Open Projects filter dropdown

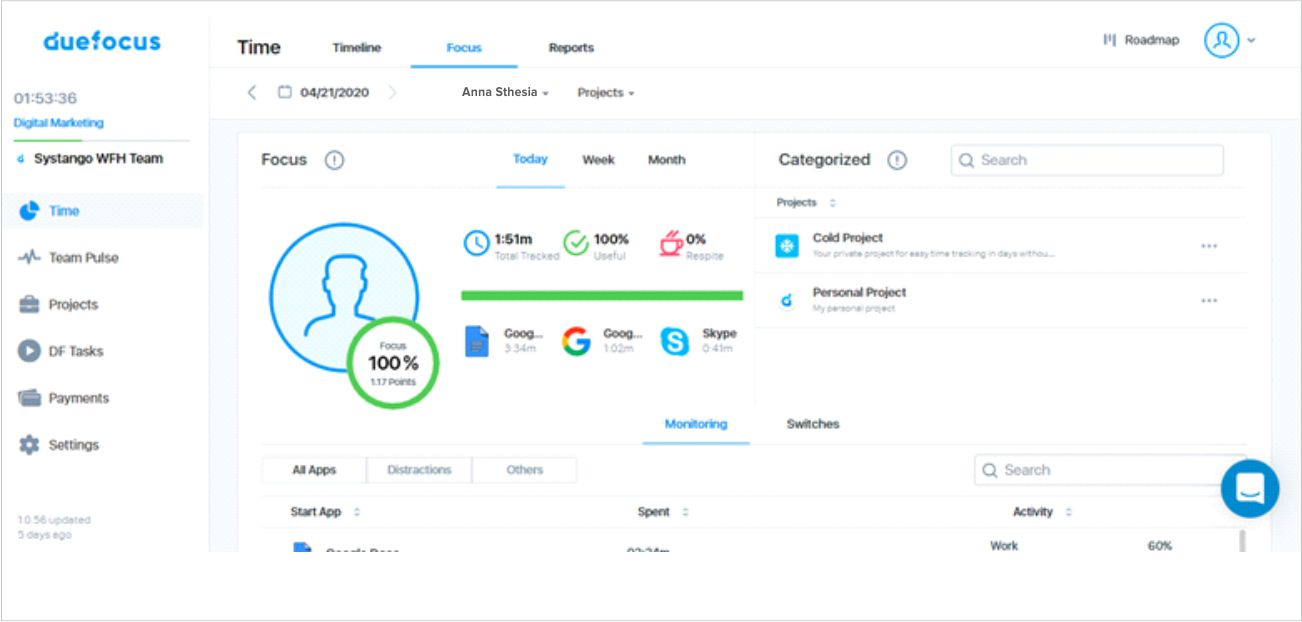[x=606, y=92]
